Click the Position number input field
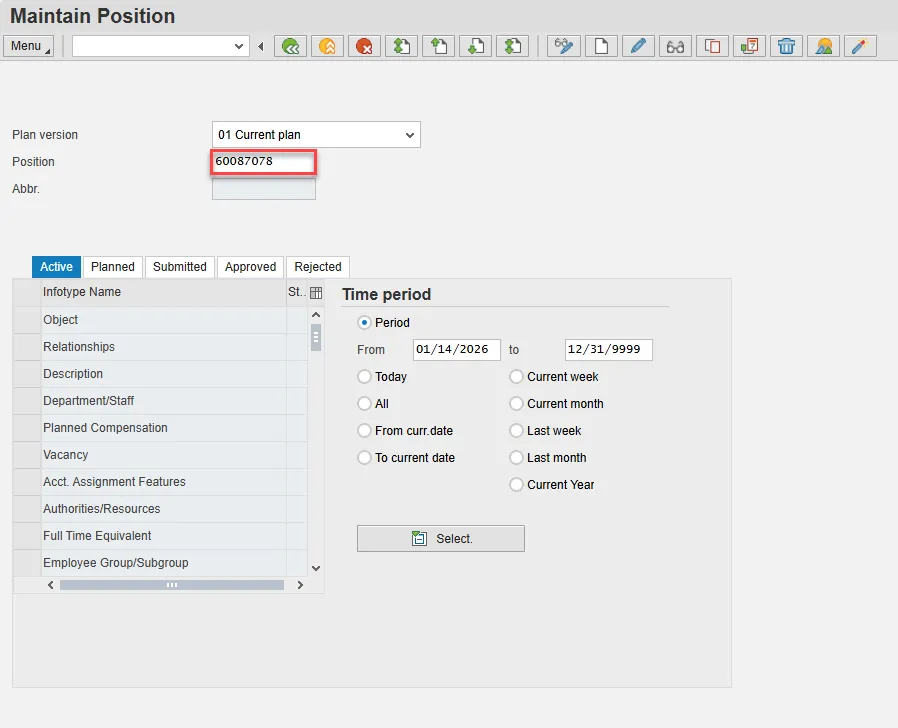The width and height of the screenshot is (898, 728). pos(264,162)
